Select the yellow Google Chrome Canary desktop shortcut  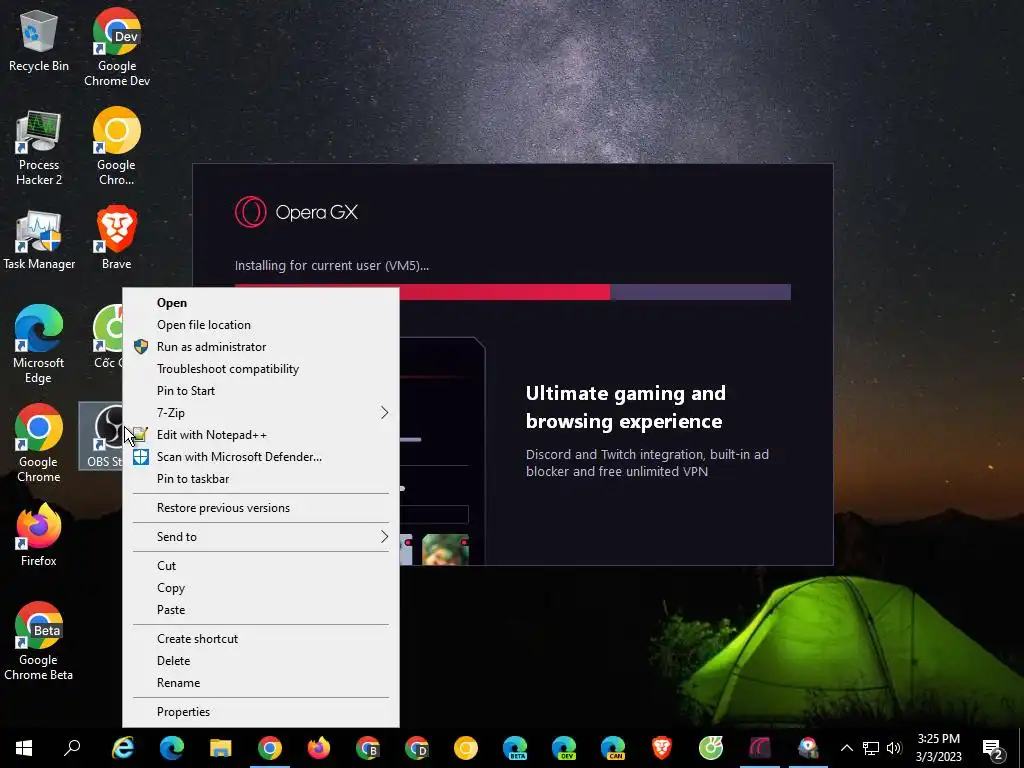click(x=116, y=146)
